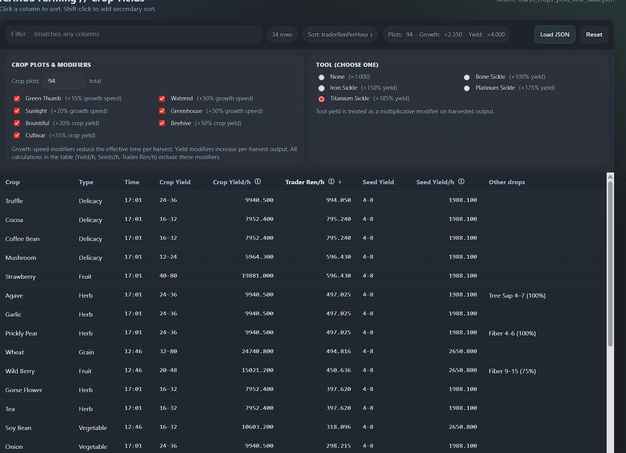Click the Grain type cell

[86, 352]
